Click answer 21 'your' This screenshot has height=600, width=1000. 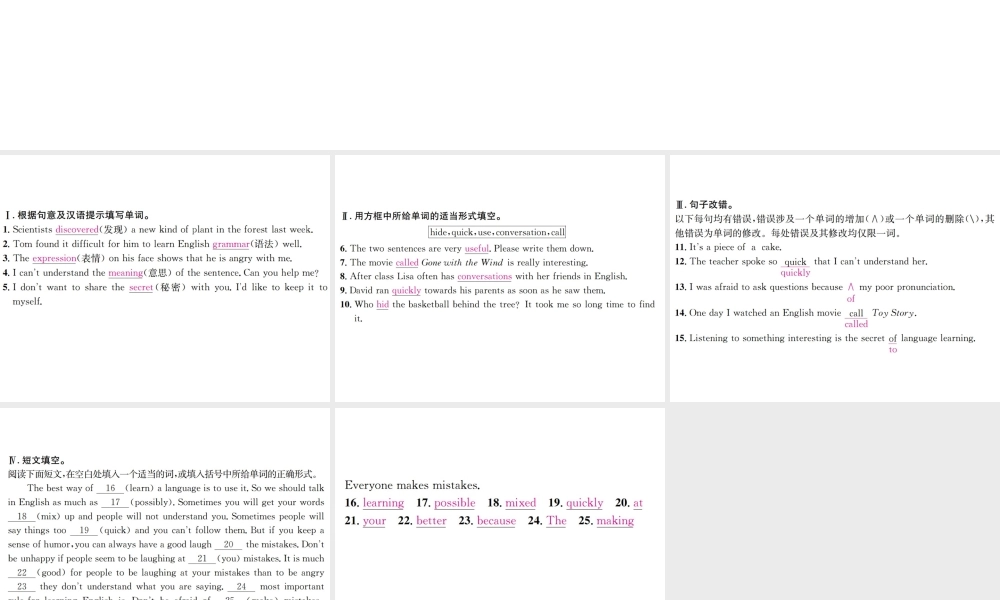(x=374, y=521)
